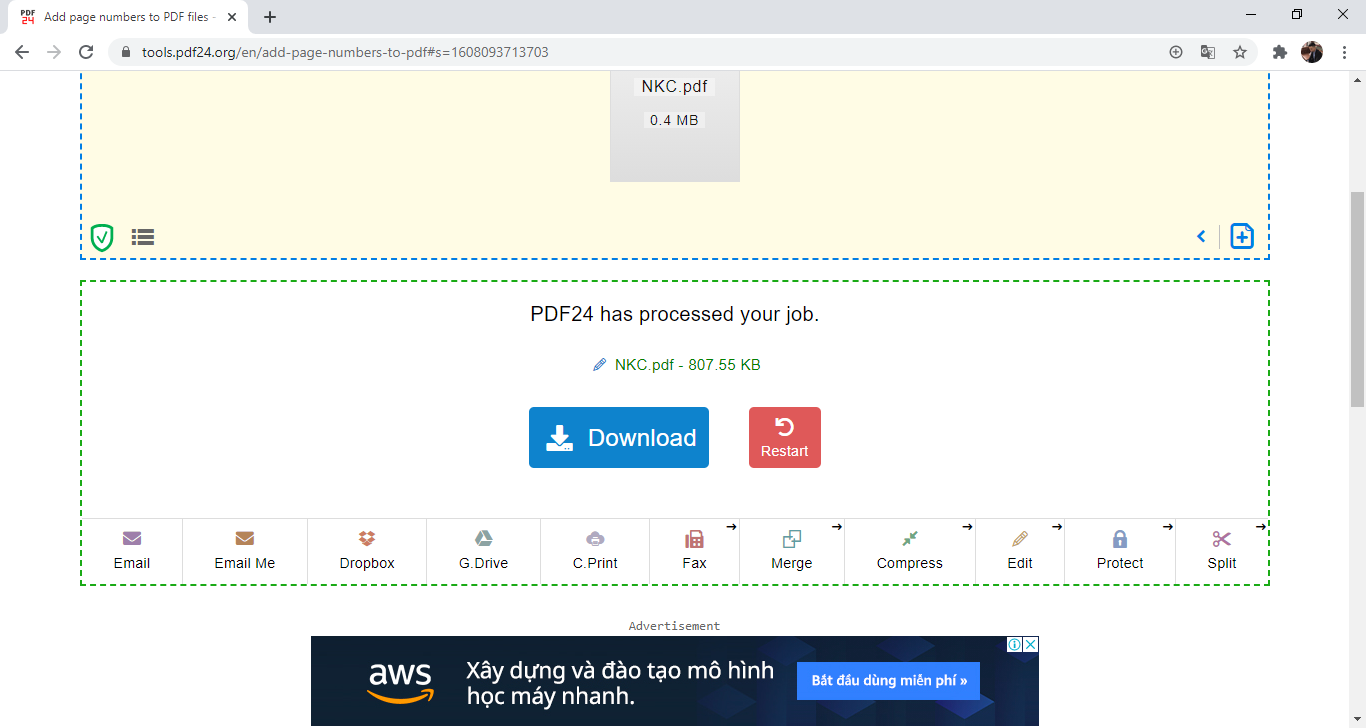View site security lock information
The image size is (1366, 728).
tap(126, 52)
